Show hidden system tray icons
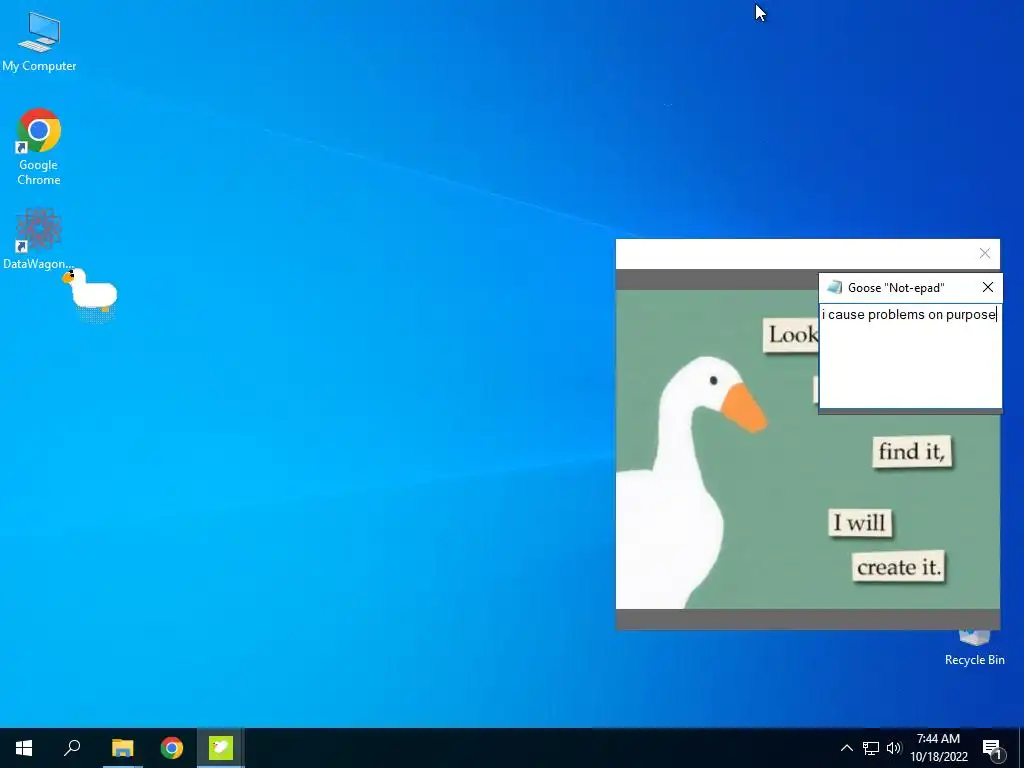This screenshot has height=768, width=1024. [x=846, y=748]
